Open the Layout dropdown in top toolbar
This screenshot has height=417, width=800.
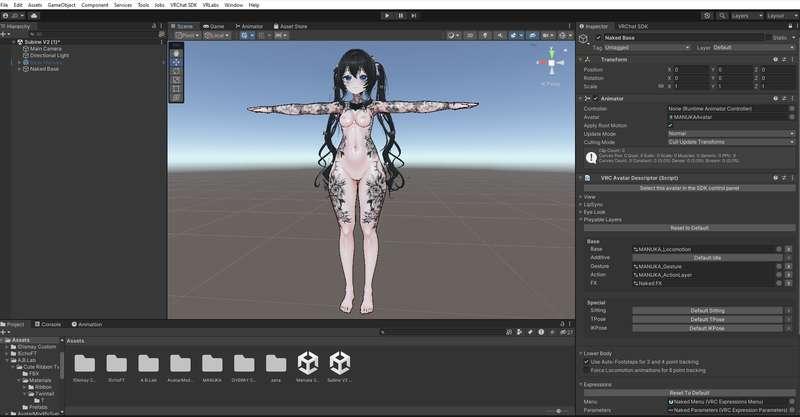click(781, 16)
